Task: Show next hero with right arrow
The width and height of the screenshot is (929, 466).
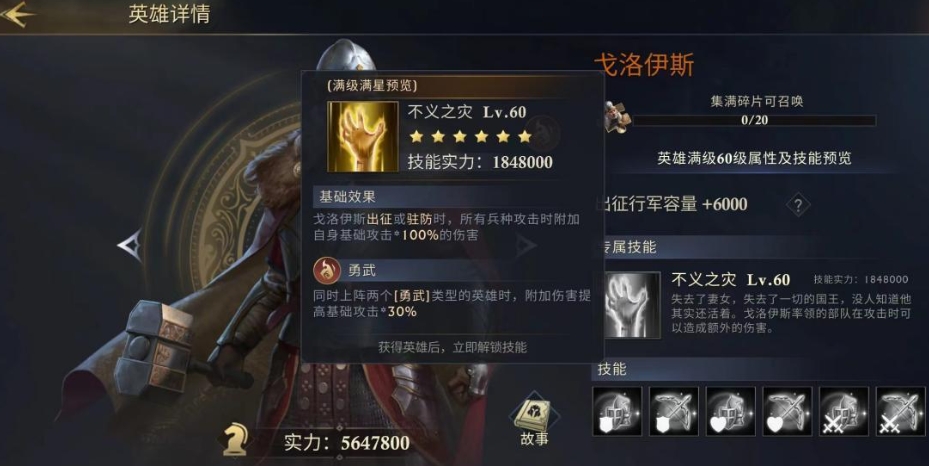Action: coord(525,245)
